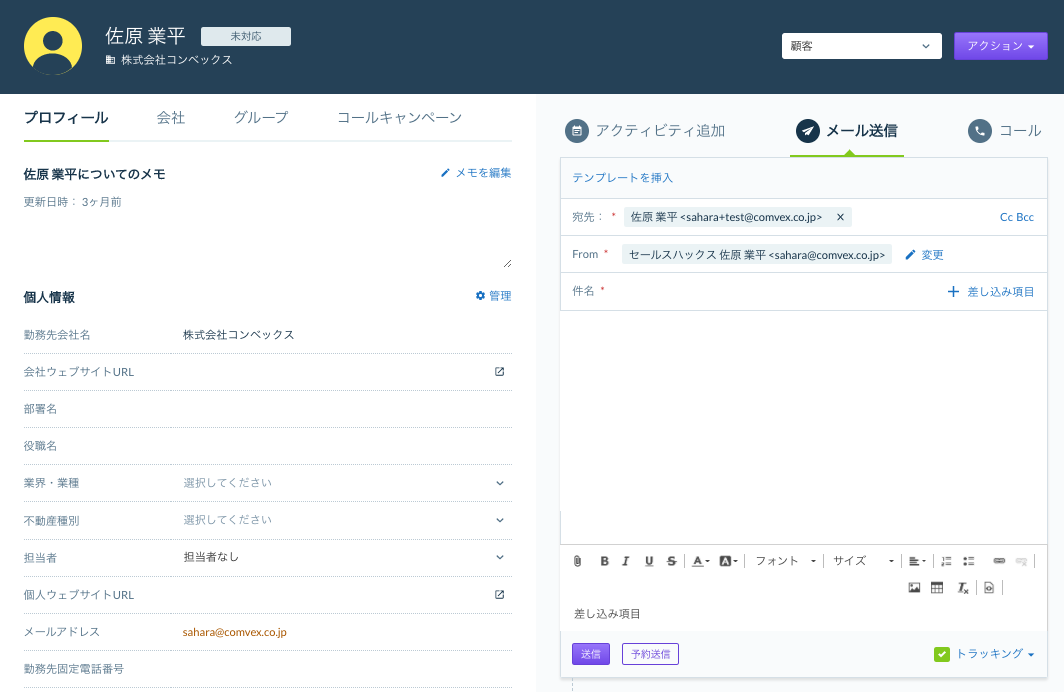This screenshot has width=1064, height=692.
Task: Insert a bulleted list
Action: [x=968, y=561]
